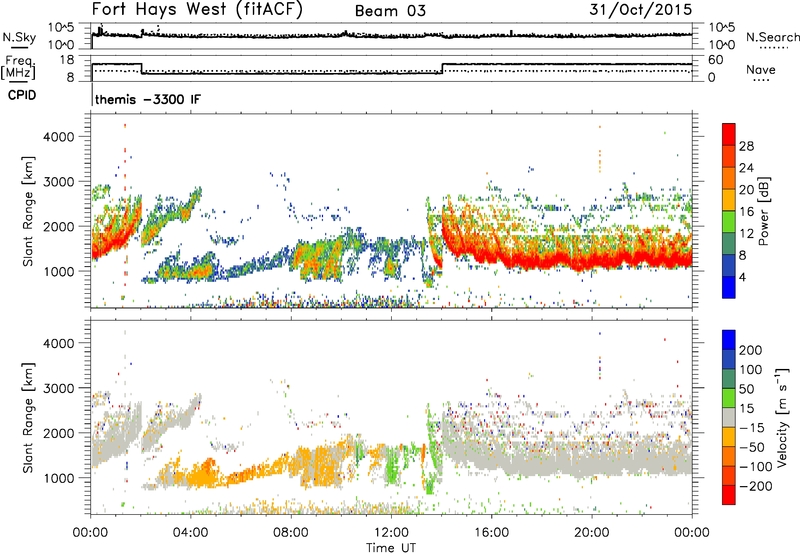800x554 pixels.
Task: Click the '28' value on the power scale
Action: point(746,146)
